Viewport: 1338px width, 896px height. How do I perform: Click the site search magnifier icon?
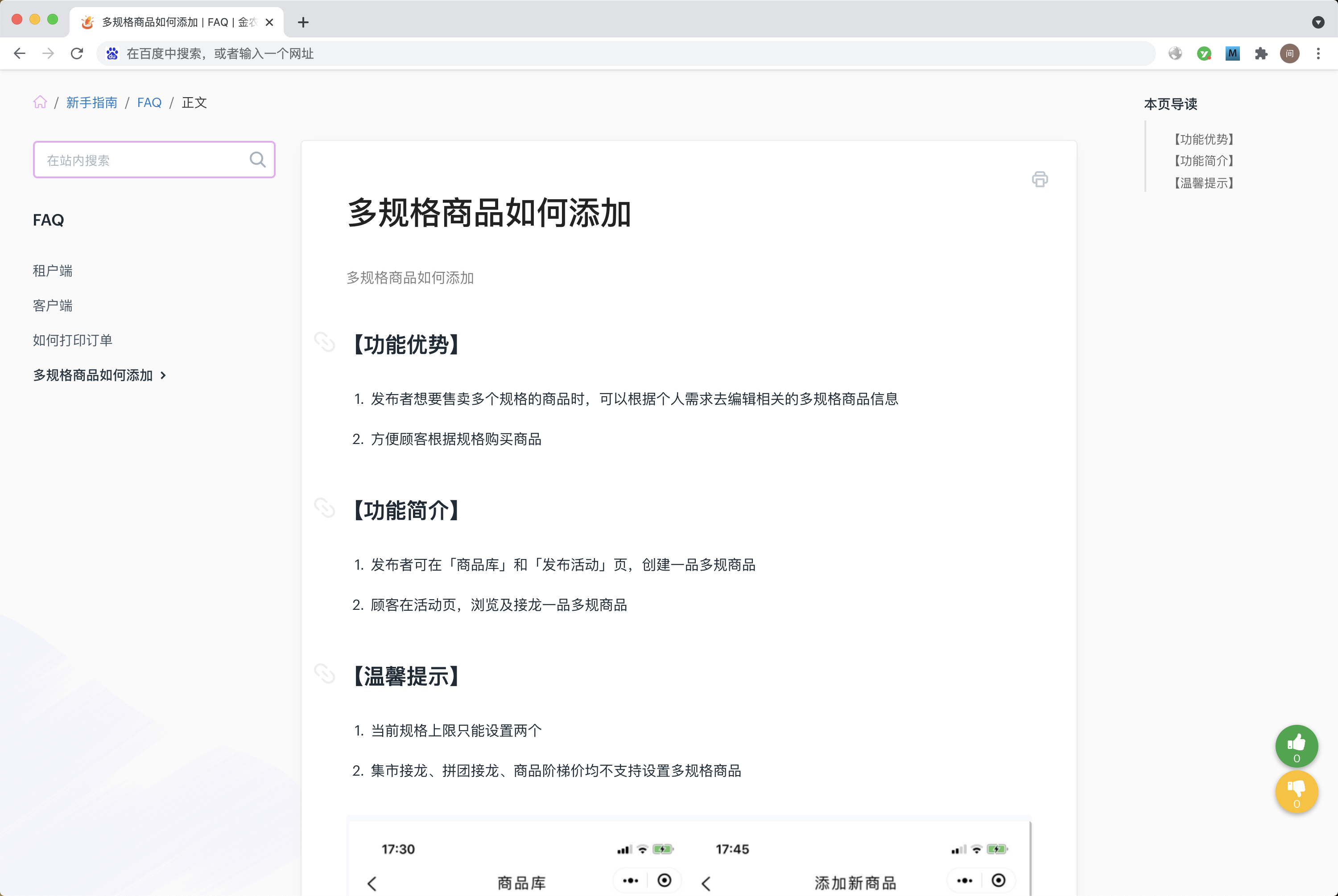(258, 160)
